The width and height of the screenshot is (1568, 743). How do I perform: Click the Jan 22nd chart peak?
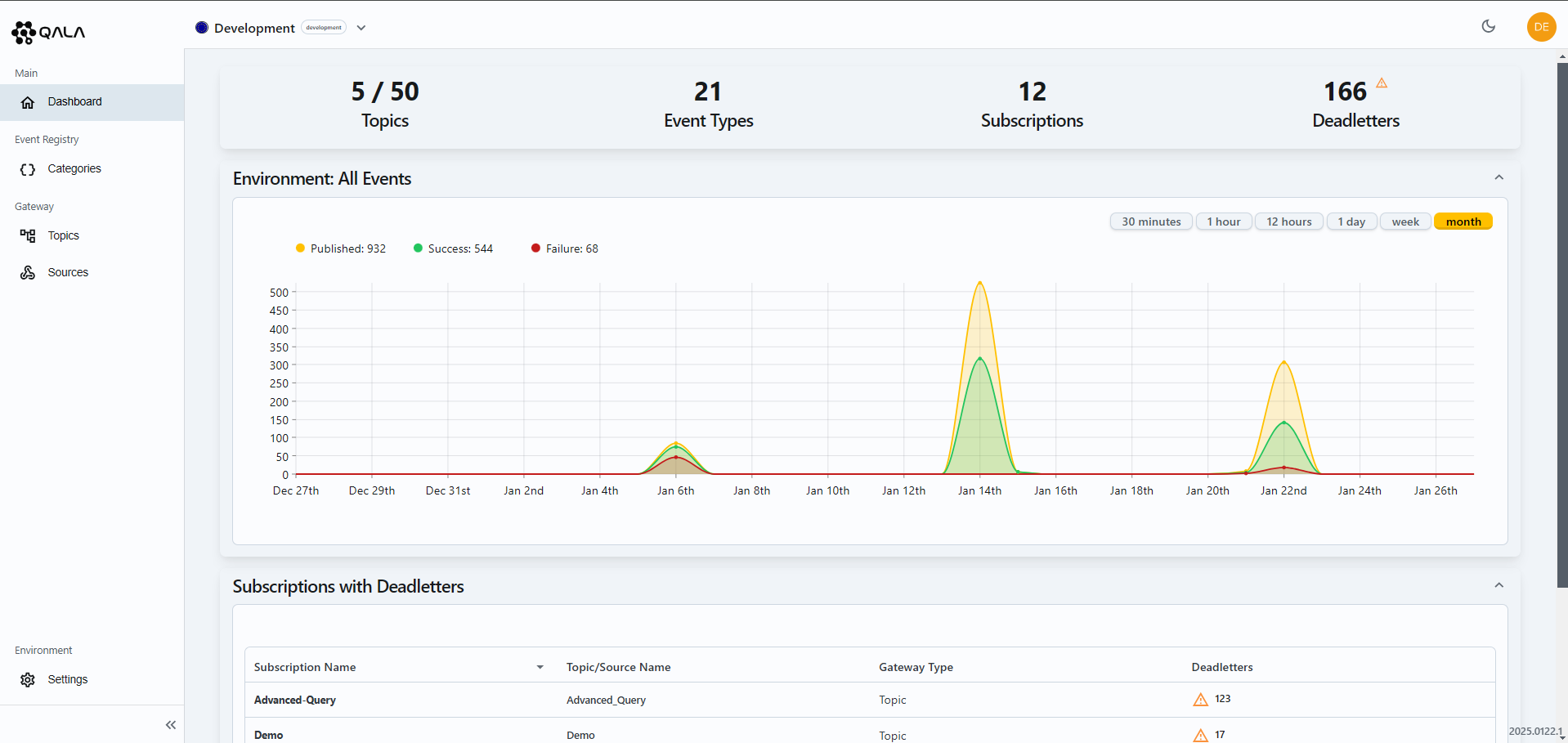coord(1284,362)
